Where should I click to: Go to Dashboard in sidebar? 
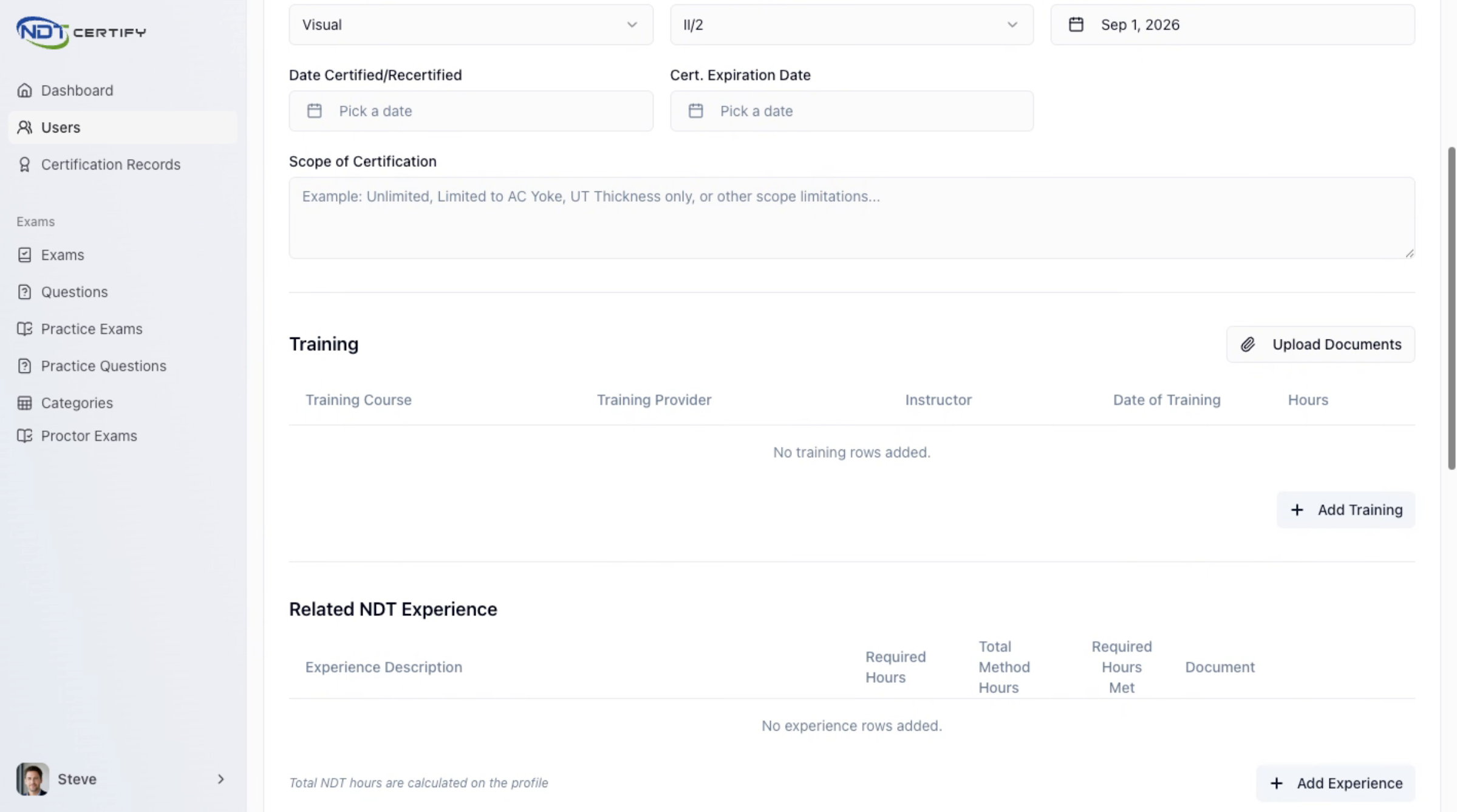[123, 90]
